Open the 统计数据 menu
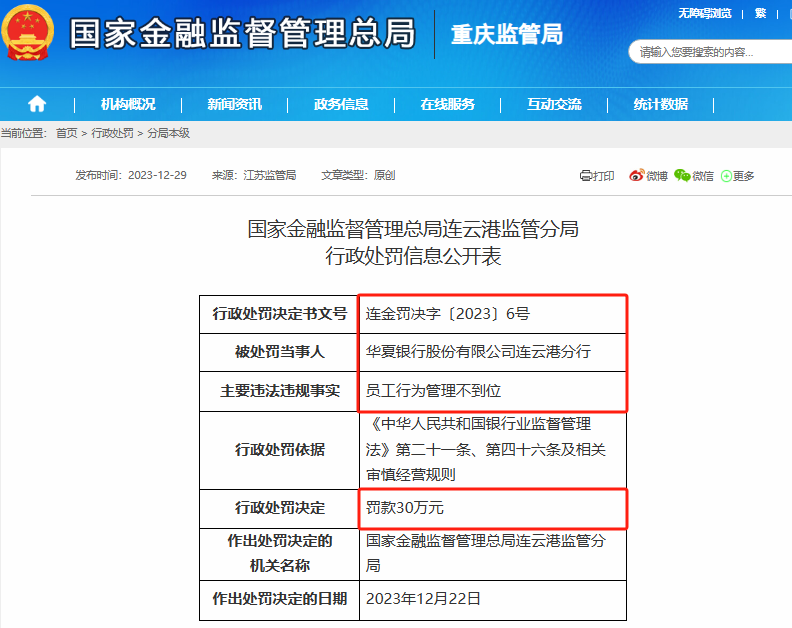Image resolution: width=792 pixels, height=628 pixels. (661, 105)
